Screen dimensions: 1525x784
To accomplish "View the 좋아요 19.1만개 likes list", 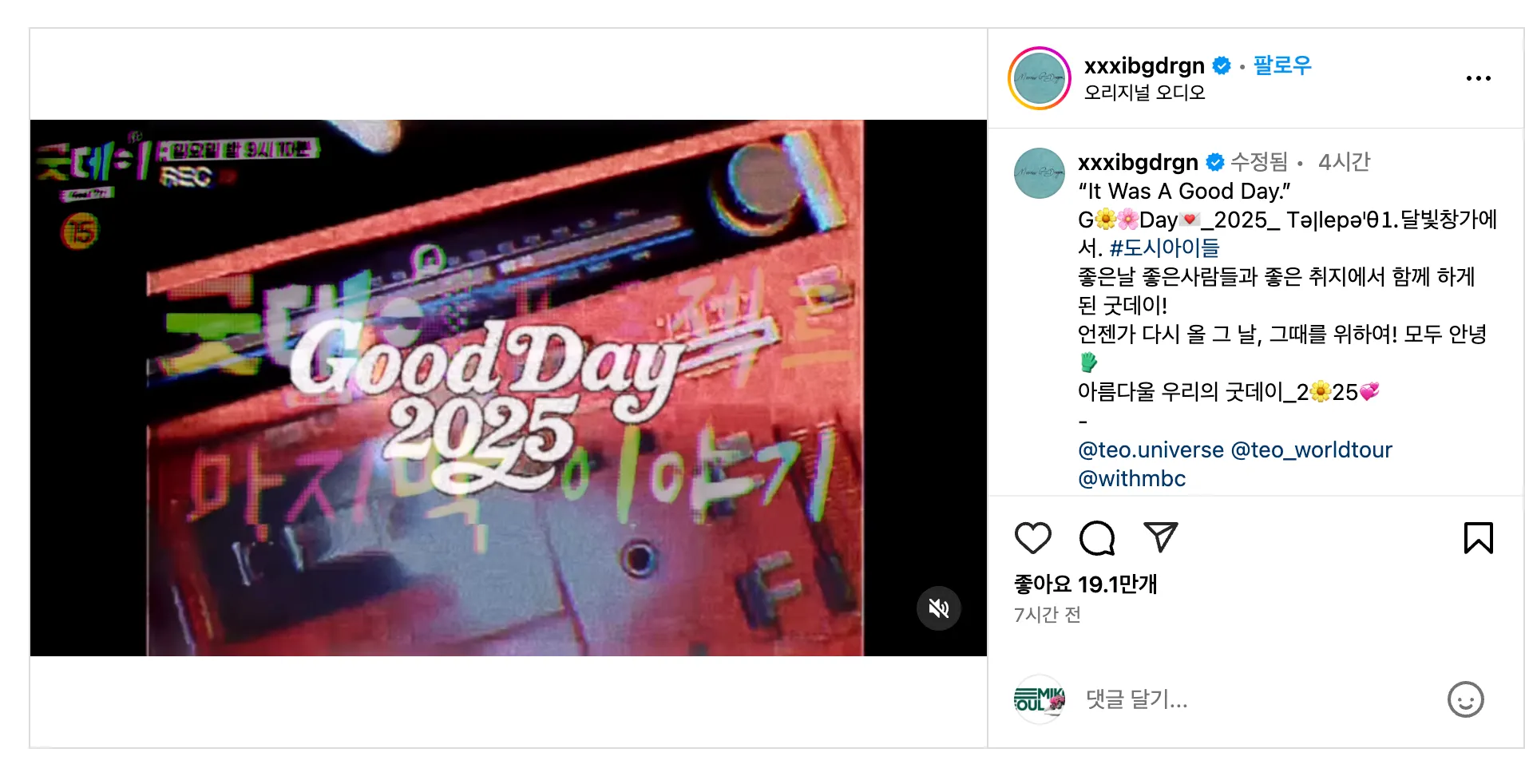I will pyautogui.click(x=1085, y=584).
